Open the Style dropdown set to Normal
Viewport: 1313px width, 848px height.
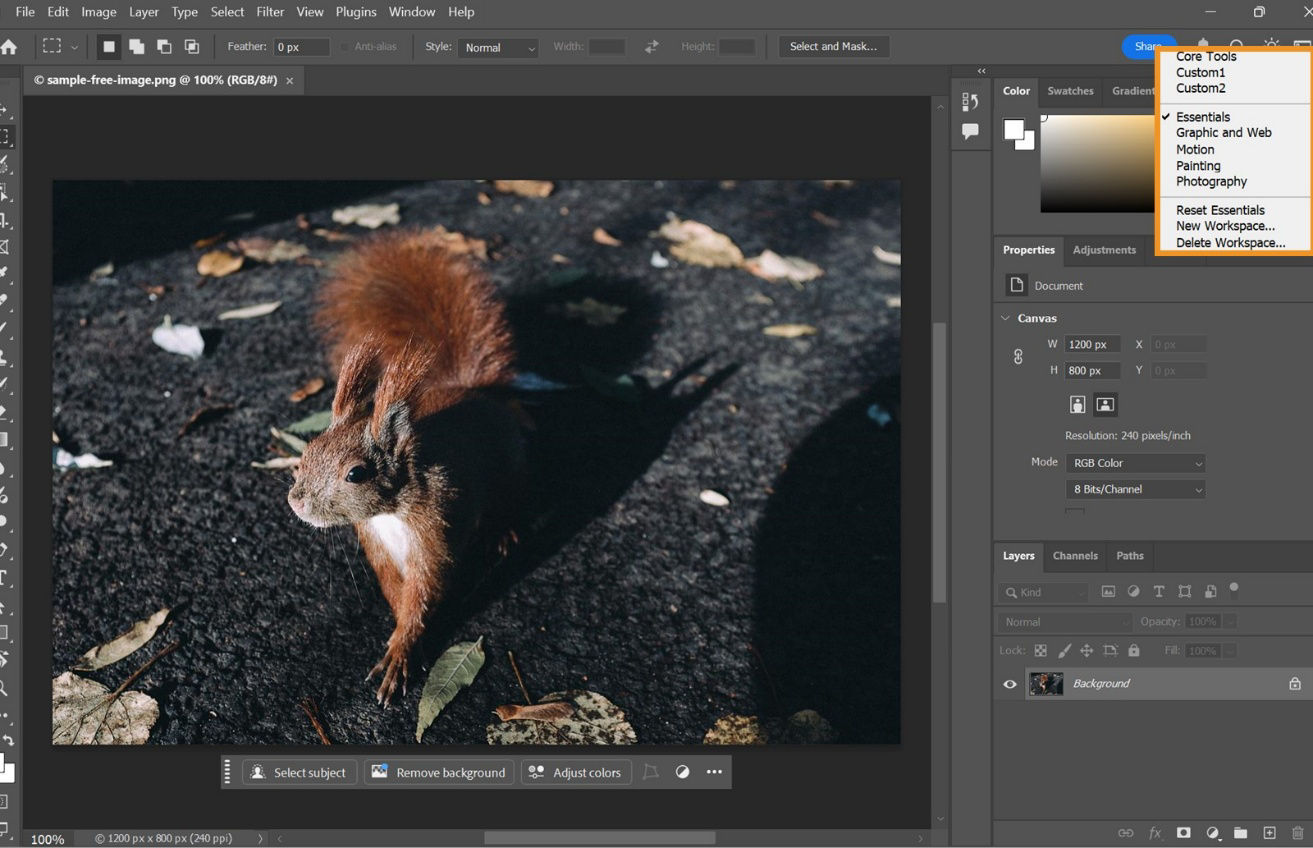click(x=499, y=47)
